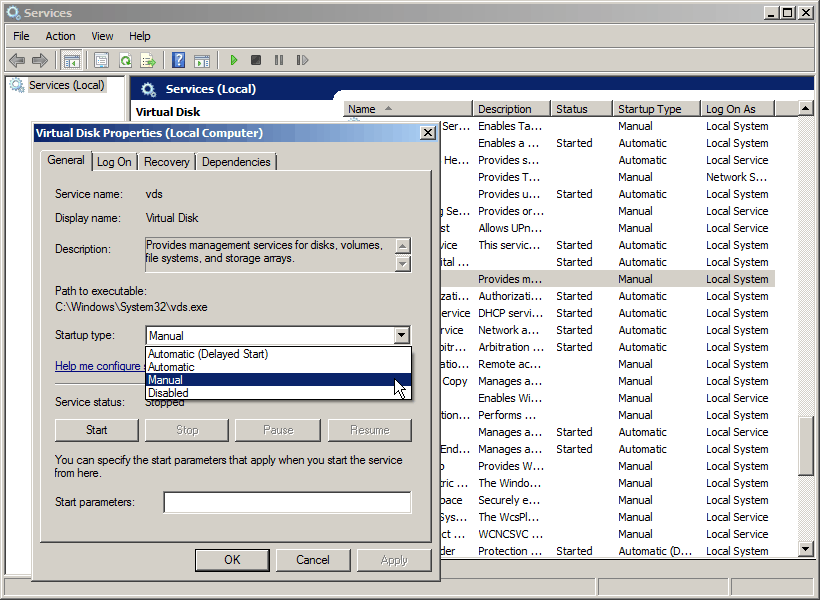Image resolution: width=820 pixels, height=600 pixels.
Task: Sort services by Name column header
Action: tap(408, 109)
